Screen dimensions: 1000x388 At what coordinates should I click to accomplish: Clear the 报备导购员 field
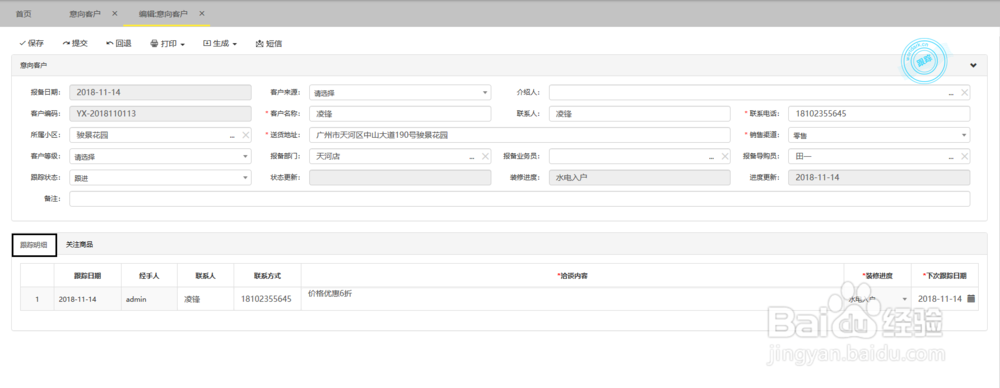[x=964, y=156]
